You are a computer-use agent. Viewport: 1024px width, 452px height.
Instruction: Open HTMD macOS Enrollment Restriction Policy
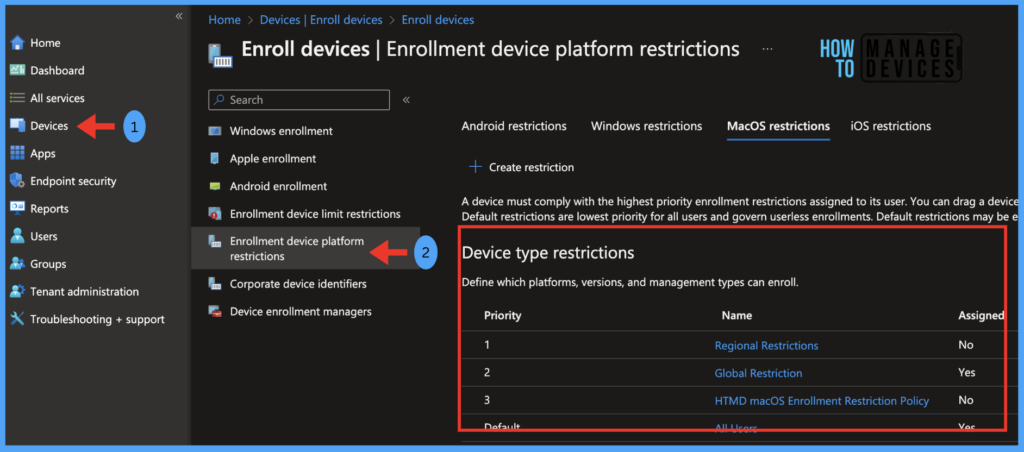(x=822, y=400)
